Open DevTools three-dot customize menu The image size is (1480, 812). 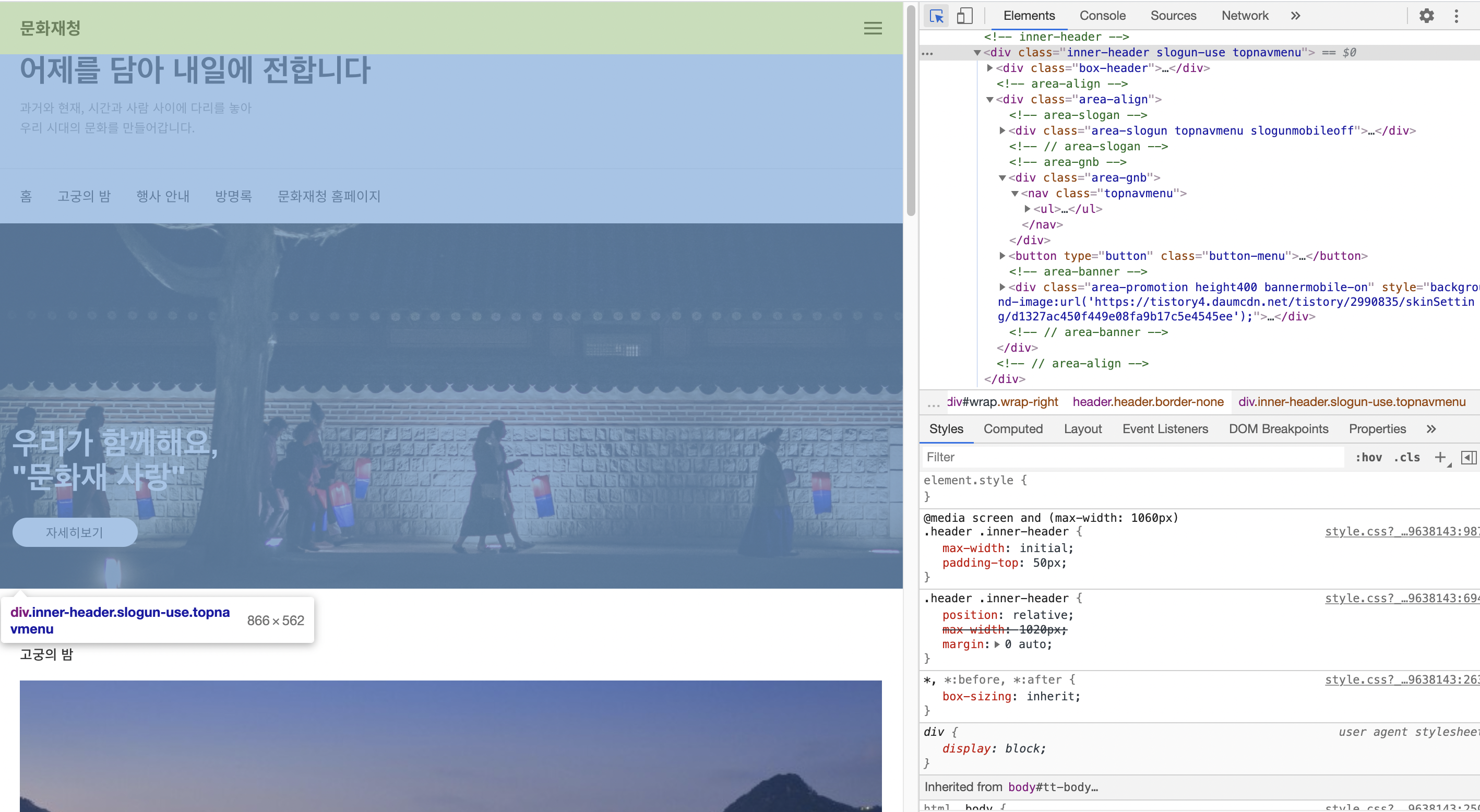click(1456, 16)
